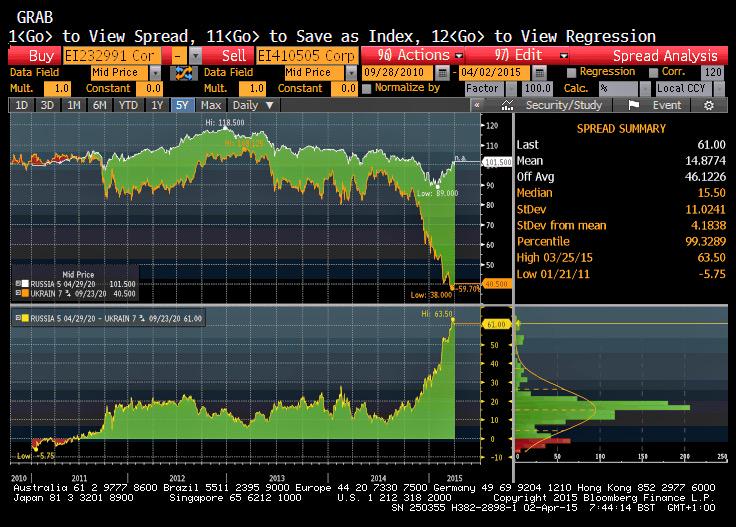Click the High 03/25/15 row label
736x527 pixels.
tap(554, 258)
